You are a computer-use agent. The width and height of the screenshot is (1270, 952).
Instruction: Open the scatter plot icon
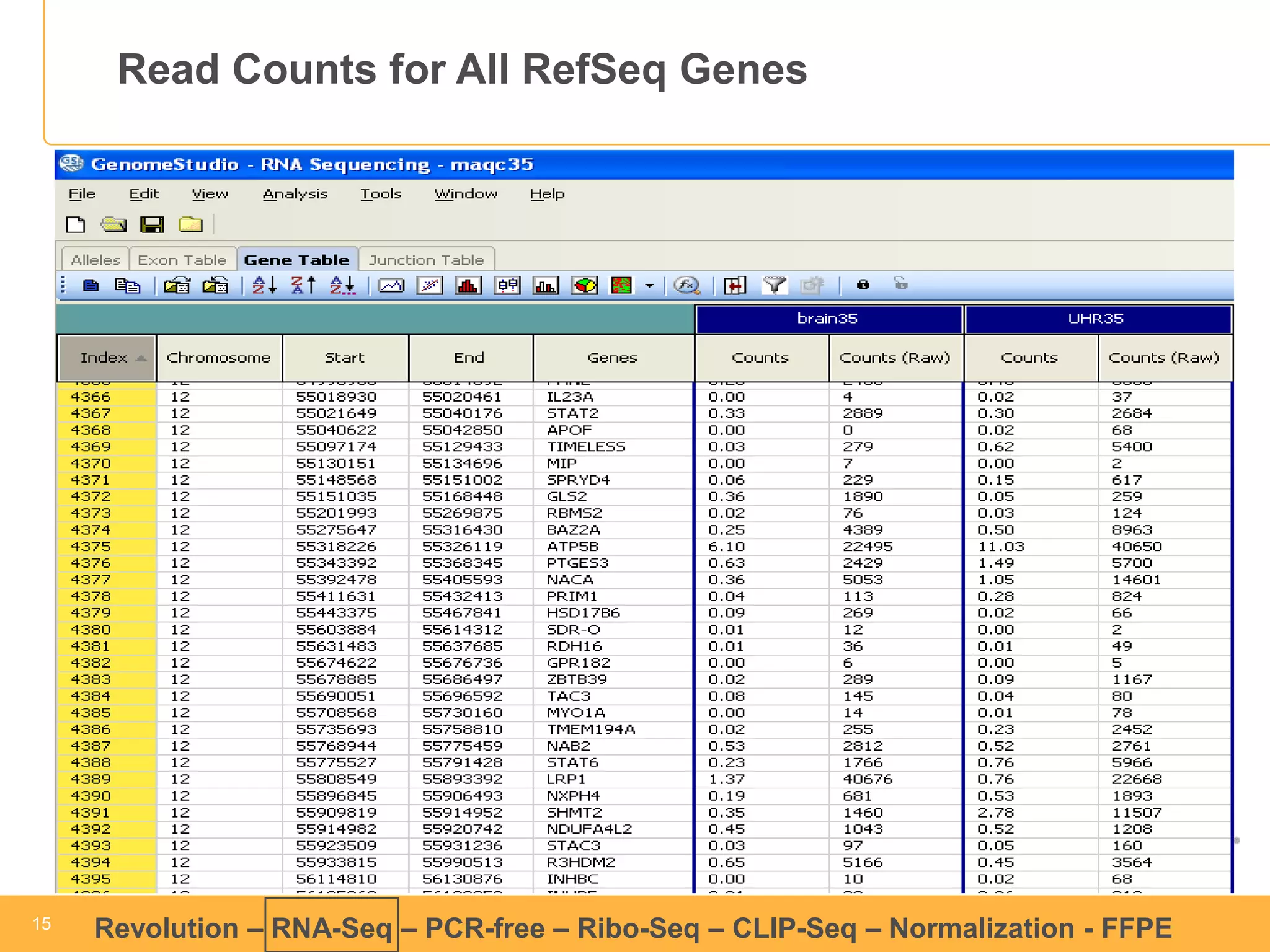430,285
